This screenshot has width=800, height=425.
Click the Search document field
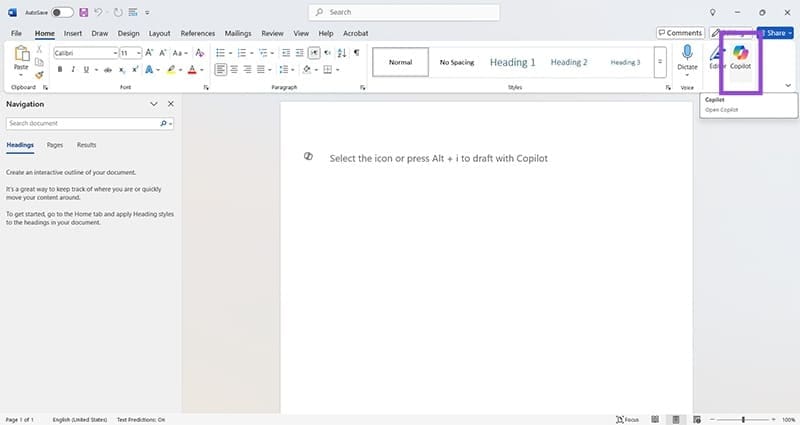(x=82, y=123)
